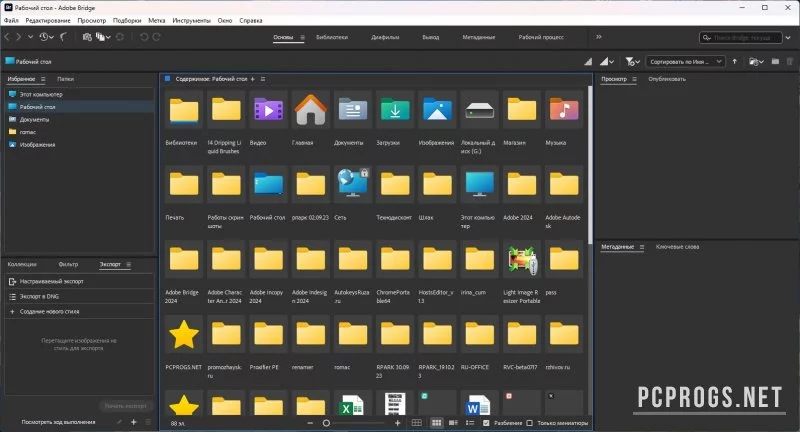Open the refine batch dropdown icon
This screenshot has width=800, height=432.
(104, 37)
